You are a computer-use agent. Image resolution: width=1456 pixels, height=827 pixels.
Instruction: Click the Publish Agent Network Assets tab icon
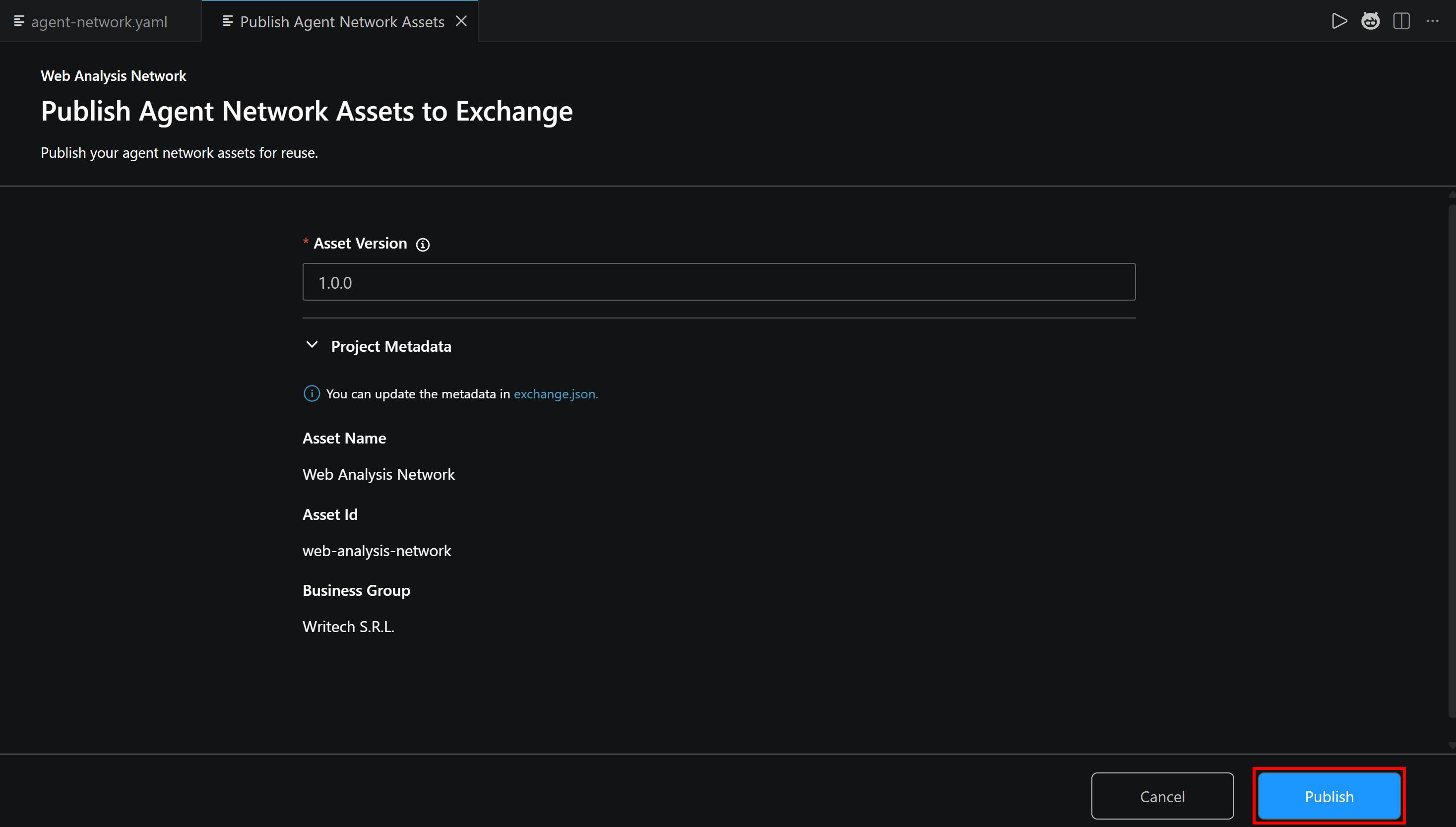pyautogui.click(x=227, y=22)
